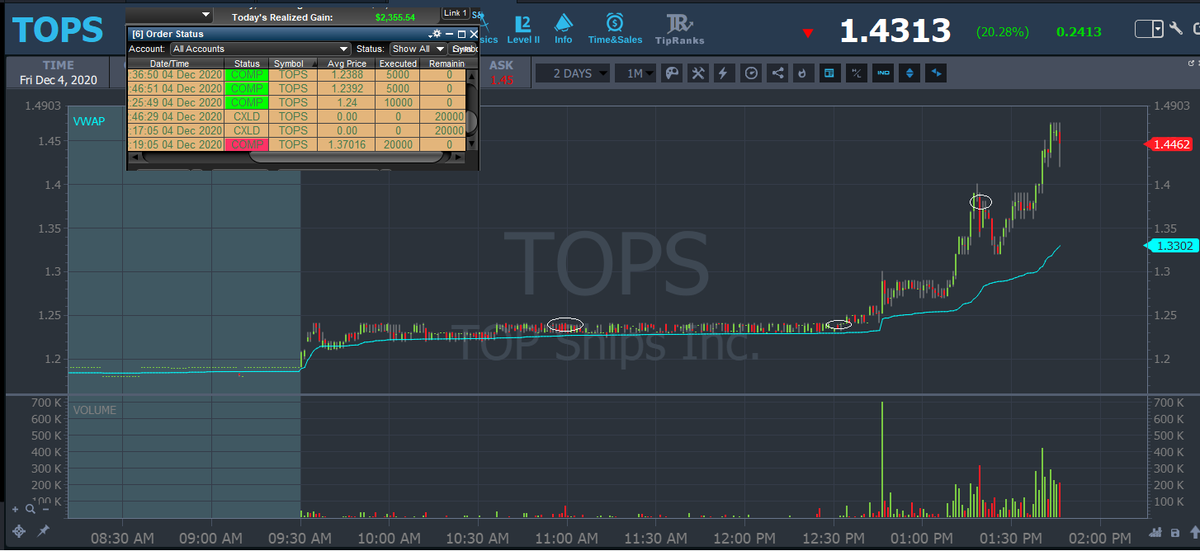This screenshot has height=551, width=1200.
Task: Open the Time&Sales window
Action: click(615, 29)
